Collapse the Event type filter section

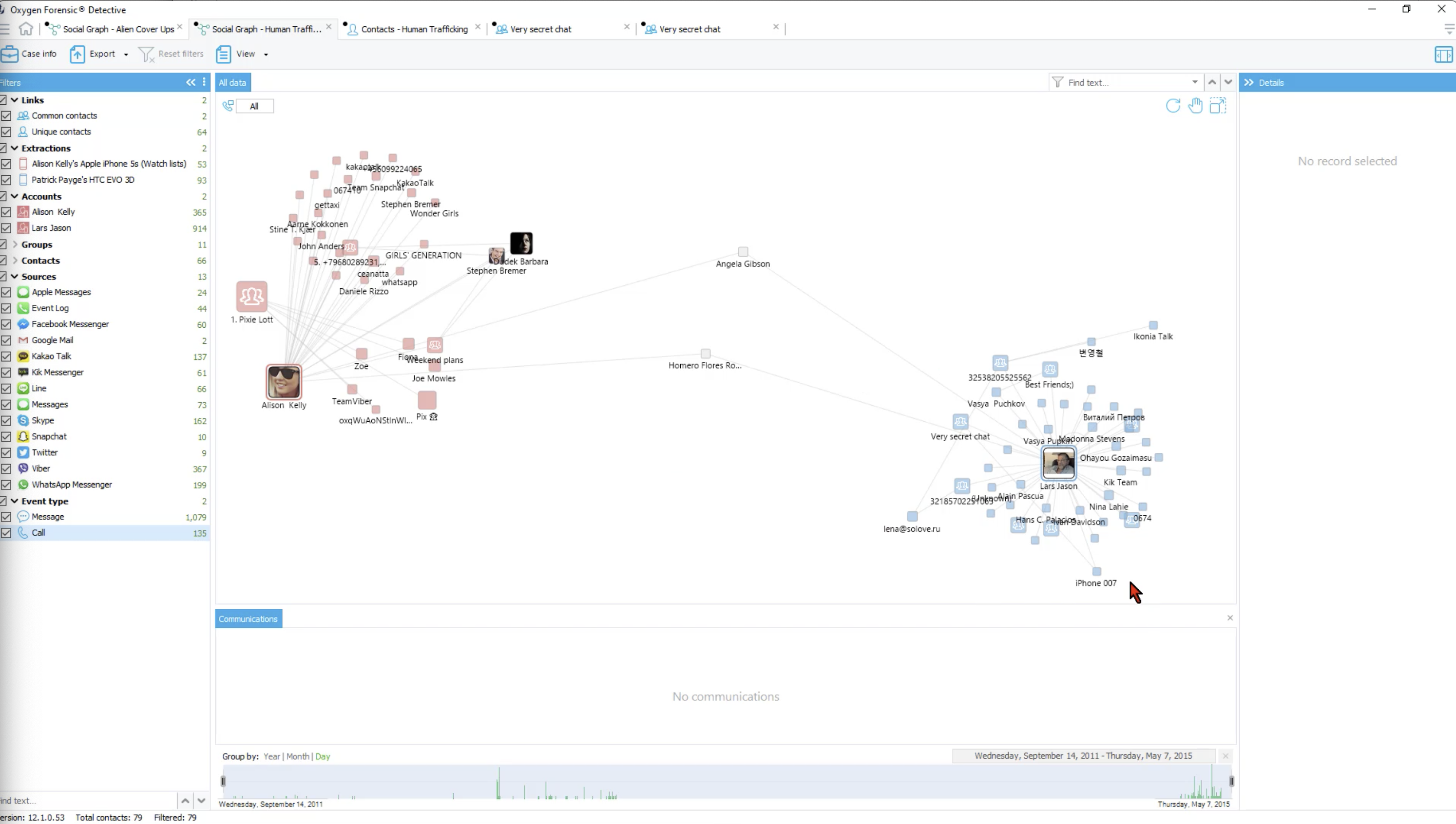(x=15, y=501)
